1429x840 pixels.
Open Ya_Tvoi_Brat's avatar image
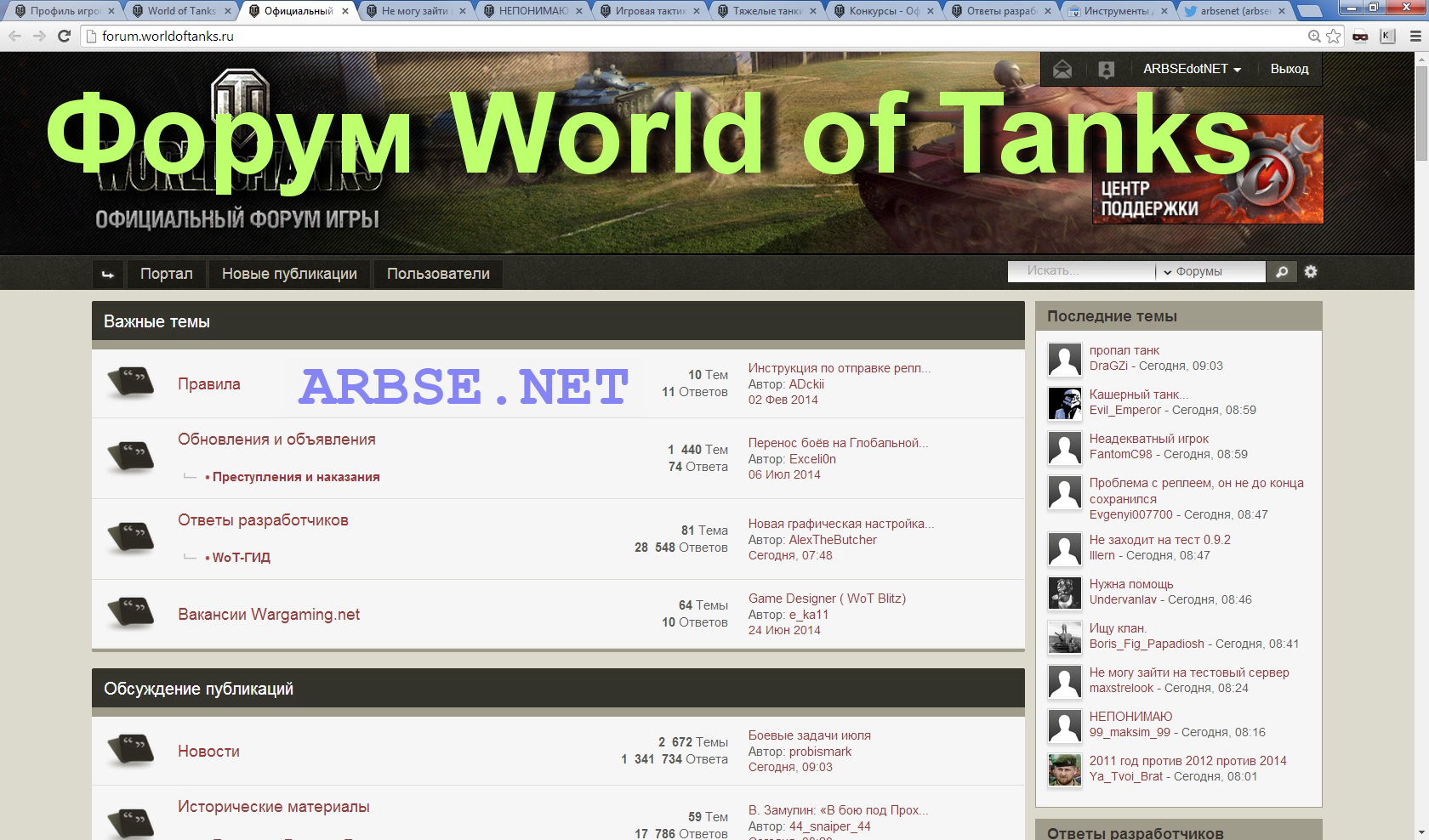tap(1064, 770)
